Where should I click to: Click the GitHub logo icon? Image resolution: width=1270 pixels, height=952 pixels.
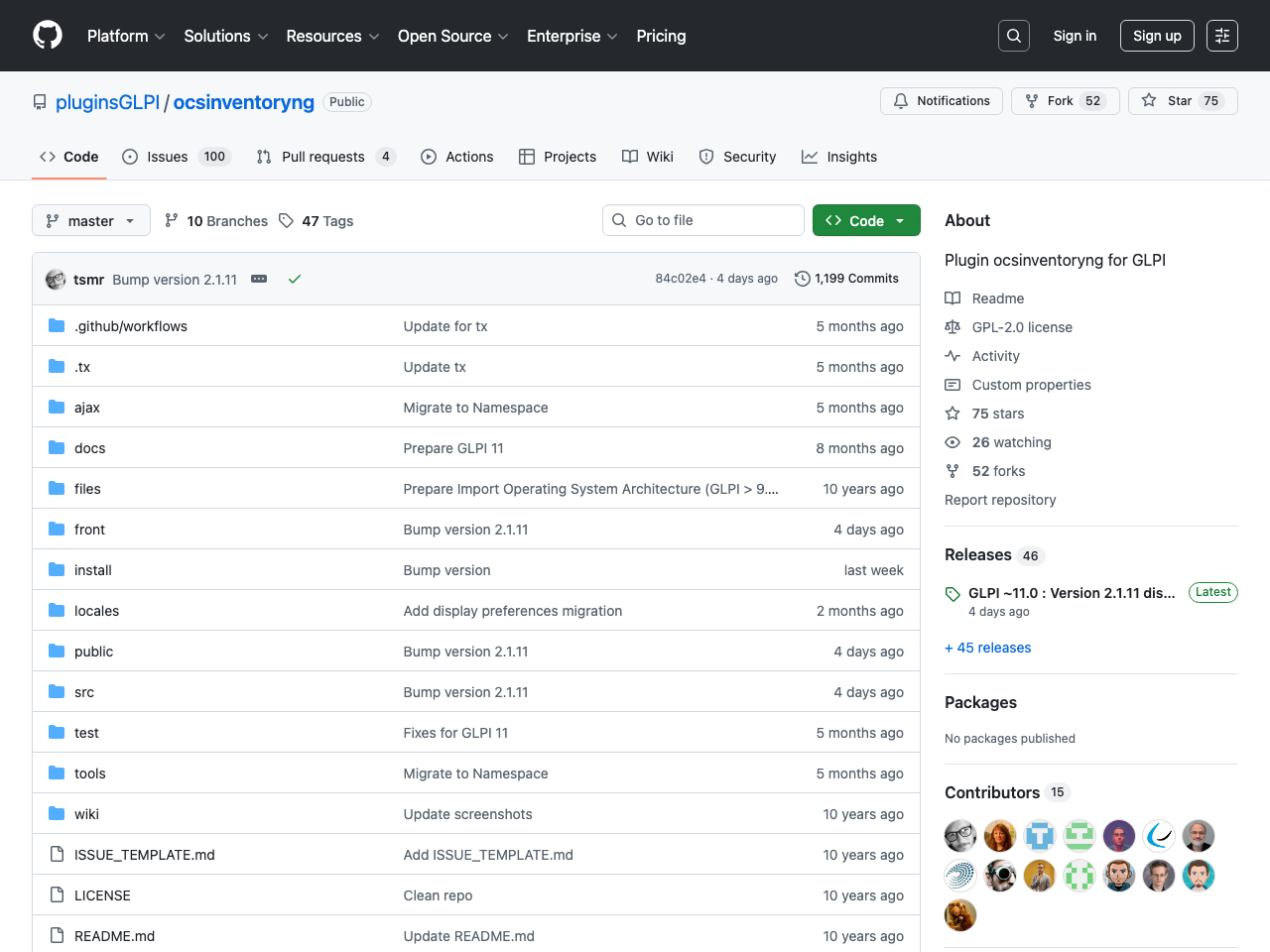point(48,36)
